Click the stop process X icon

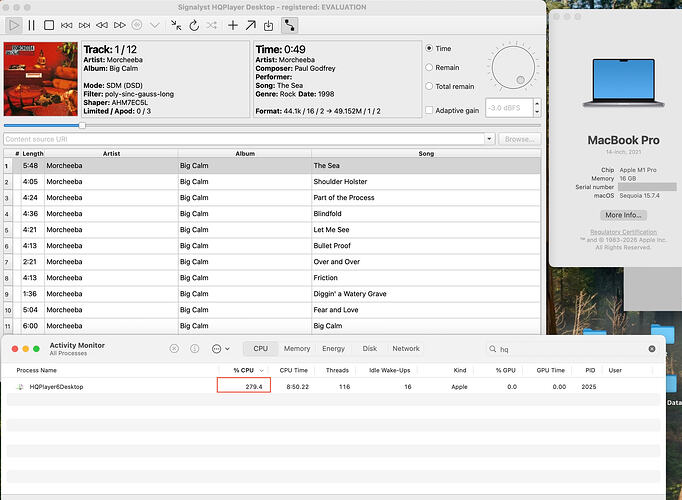pyautogui.click(x=174, y=349)
